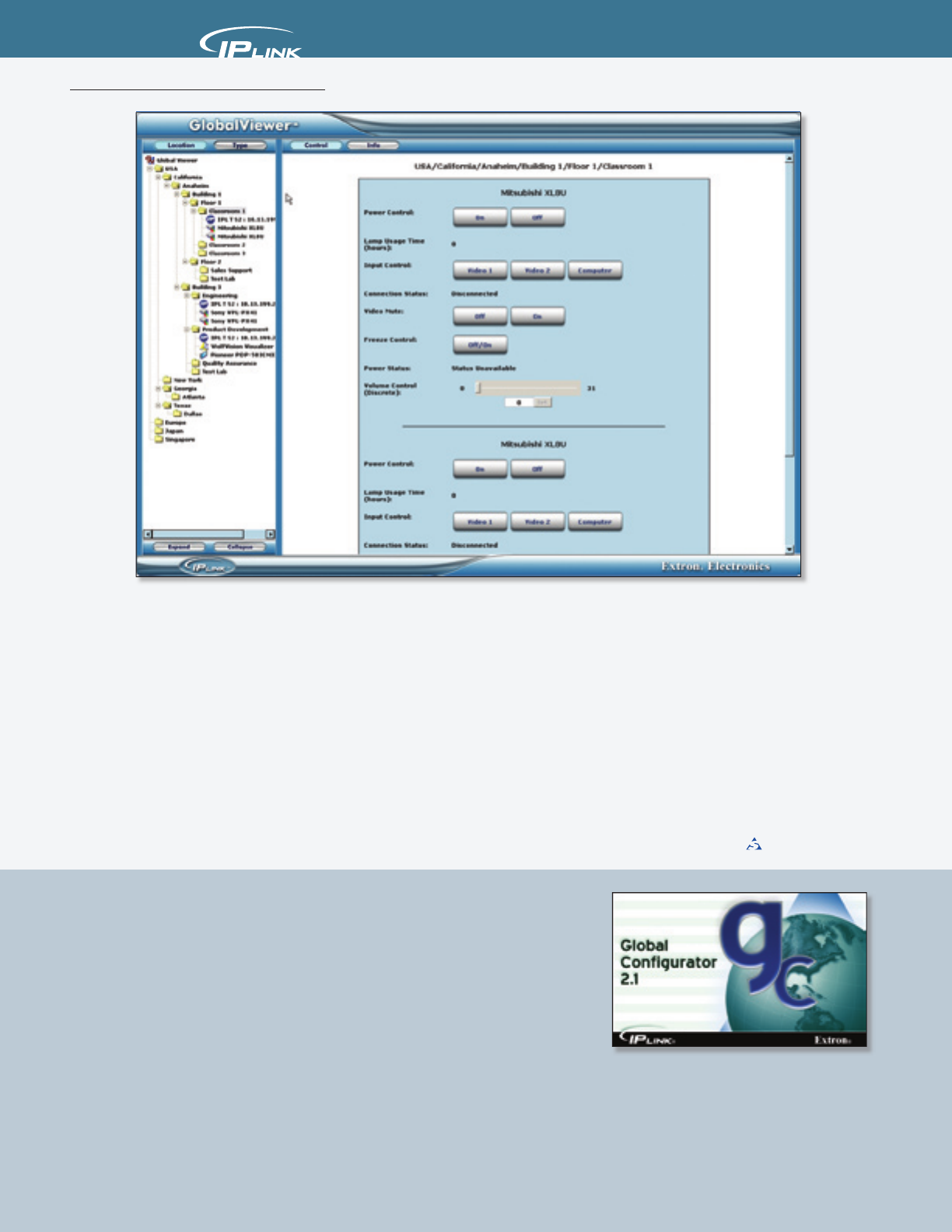This screenshot has height=1232, width=952.
Task: Select Classroom 1 in the location tree
Action: click(227, 211)
